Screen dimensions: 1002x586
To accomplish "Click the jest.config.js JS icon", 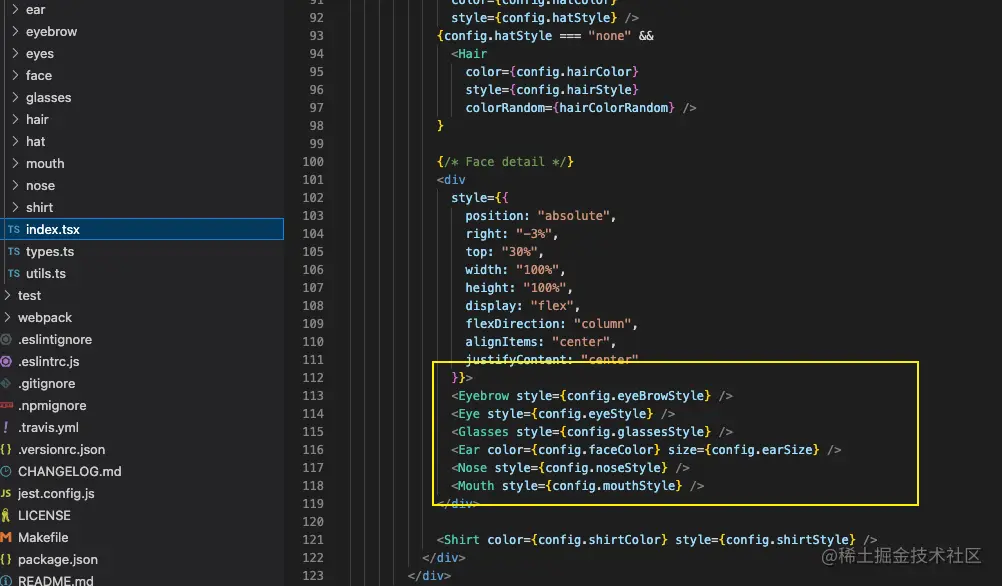I will point(6,493).
